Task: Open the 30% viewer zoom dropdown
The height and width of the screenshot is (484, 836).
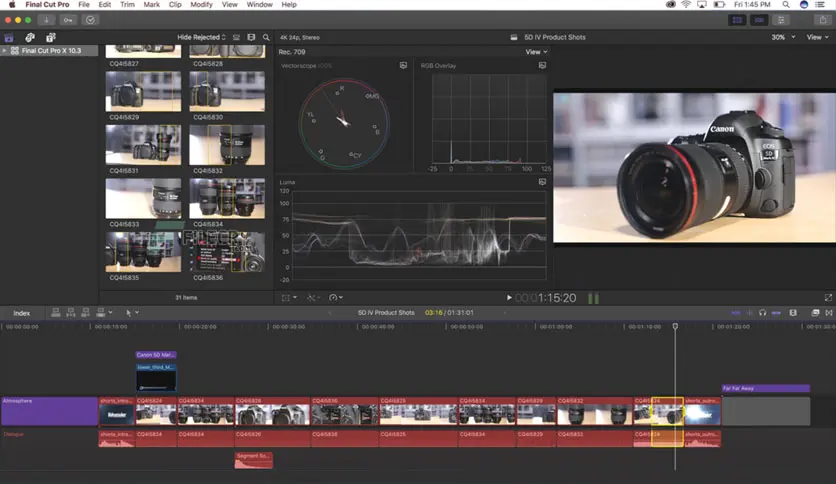Action: coord(783,37)
